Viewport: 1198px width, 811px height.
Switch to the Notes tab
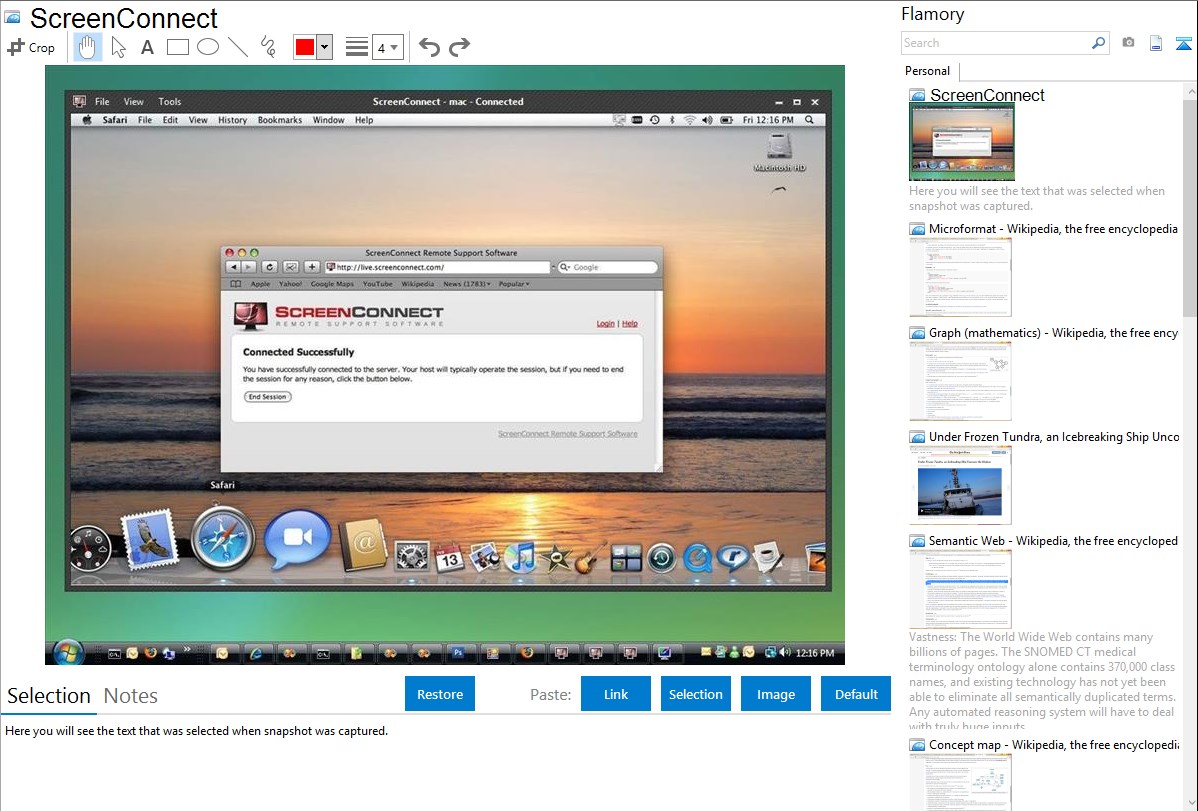(x=131, y=696)
